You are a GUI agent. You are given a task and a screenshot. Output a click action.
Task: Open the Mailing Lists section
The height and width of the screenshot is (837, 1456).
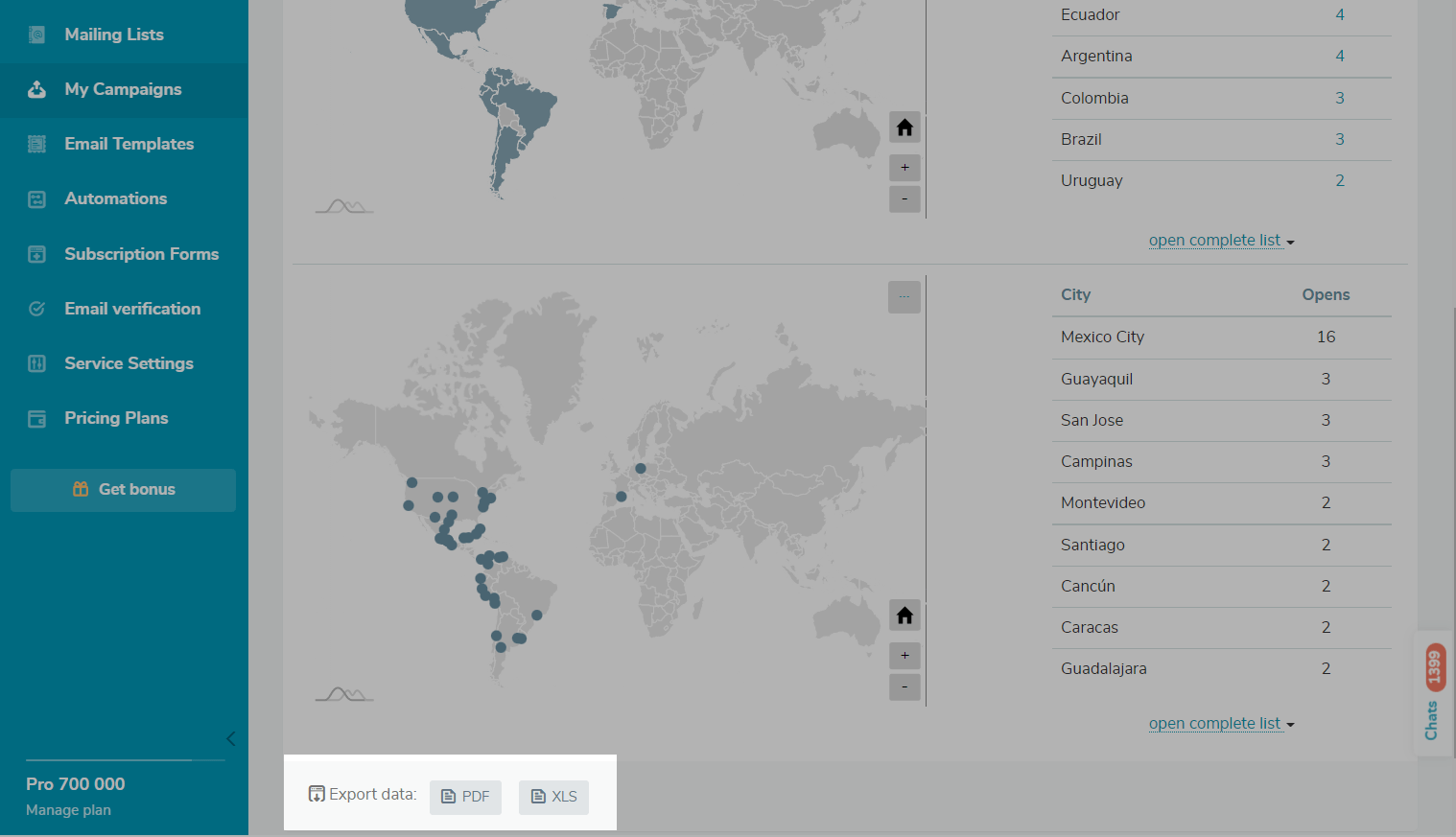pyautogui.click(x=113, y=35)
